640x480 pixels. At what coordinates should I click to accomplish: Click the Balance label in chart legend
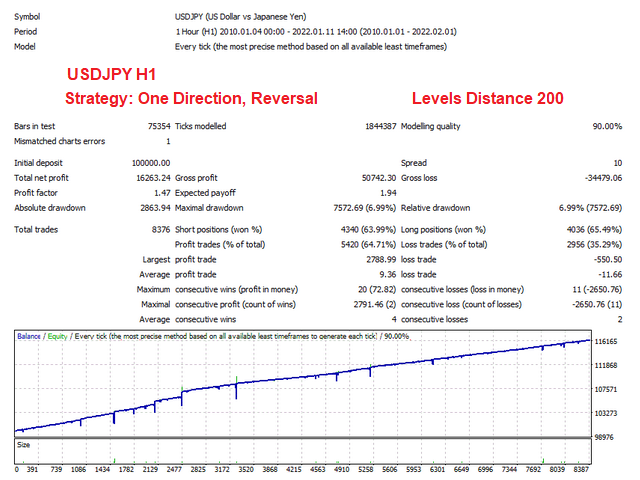coord(29,336)
